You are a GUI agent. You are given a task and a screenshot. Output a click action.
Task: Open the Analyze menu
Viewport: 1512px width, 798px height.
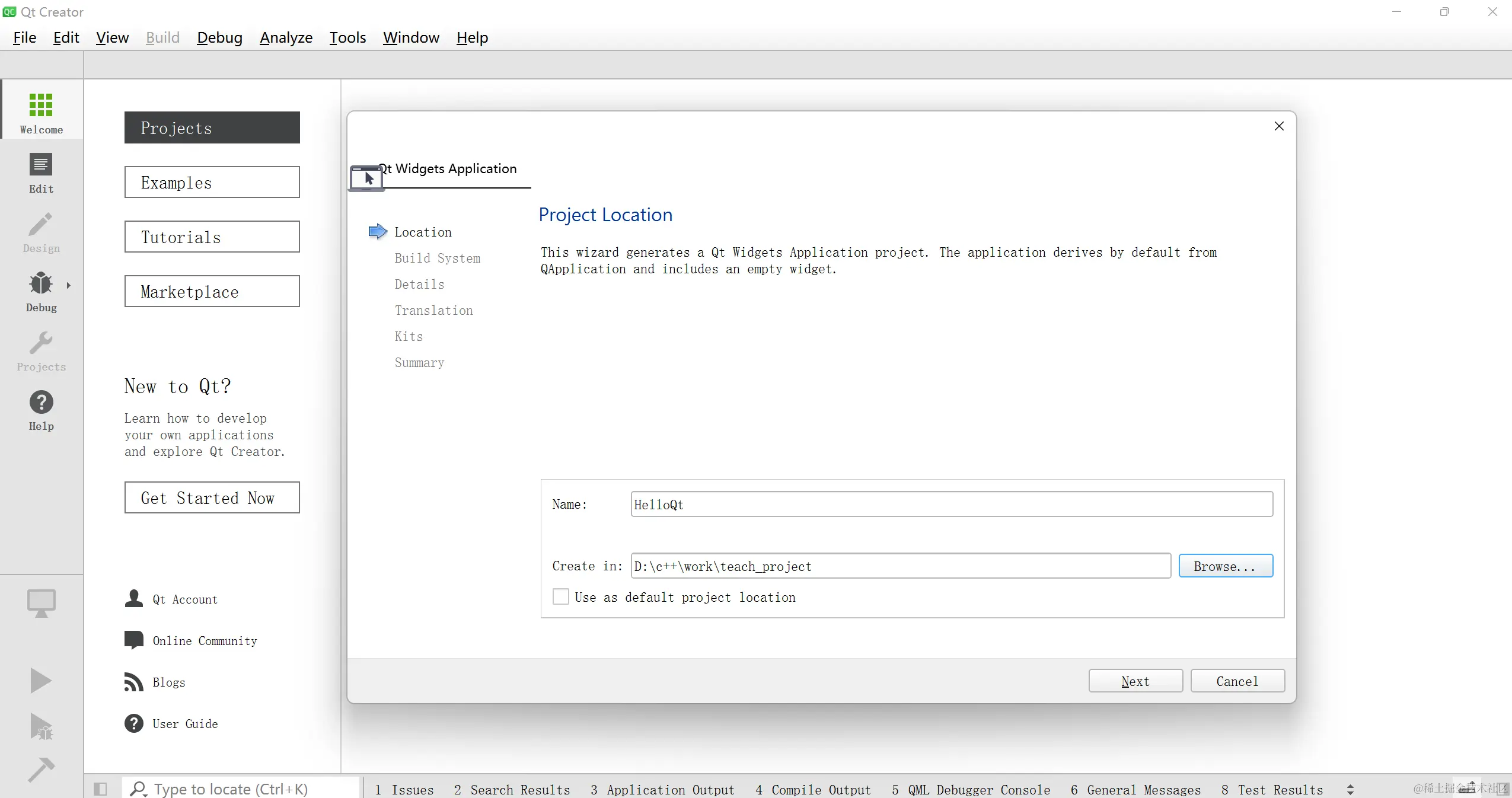click(286, 38)
